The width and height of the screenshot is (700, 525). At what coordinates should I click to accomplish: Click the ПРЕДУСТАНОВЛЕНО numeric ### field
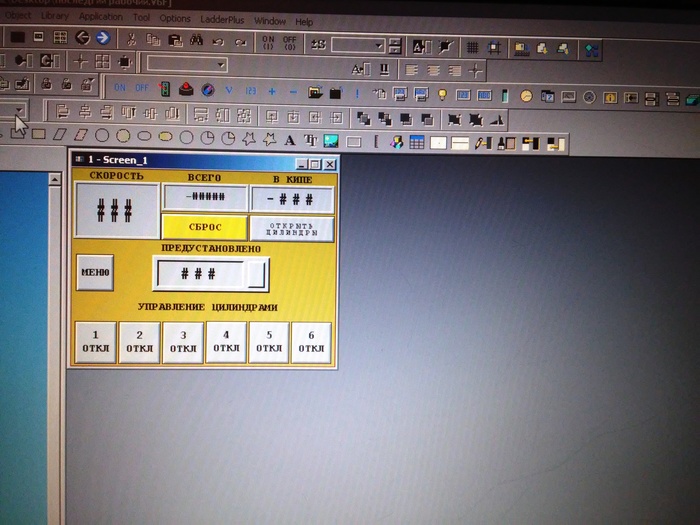[x=199, y=273]
